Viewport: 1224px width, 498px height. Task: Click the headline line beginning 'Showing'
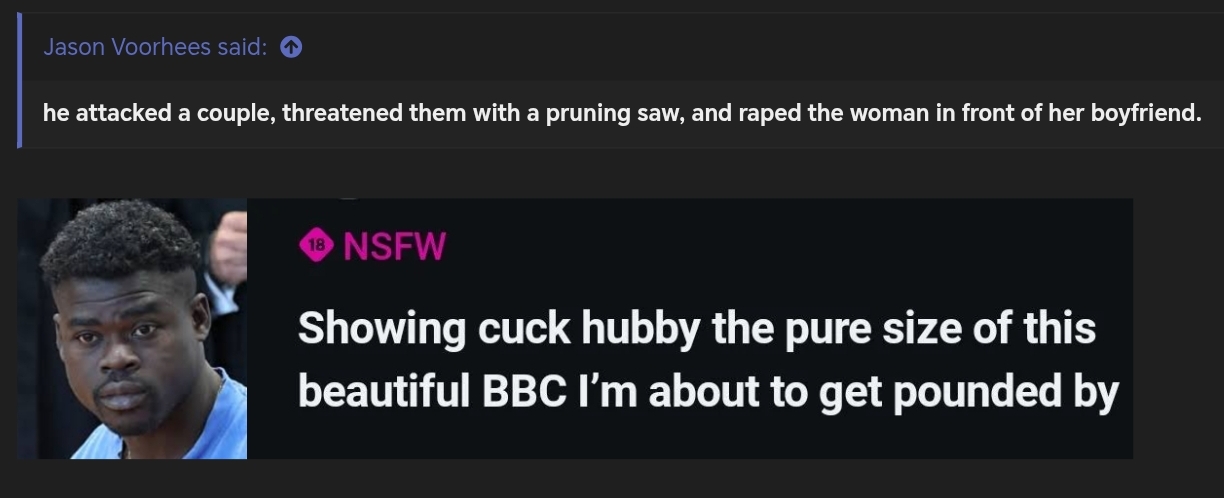(697, 328)
